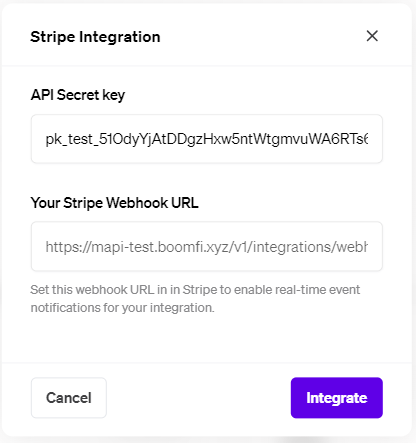Click the API Secret key input field
The image size is (416, 443).
pos(207,139)
